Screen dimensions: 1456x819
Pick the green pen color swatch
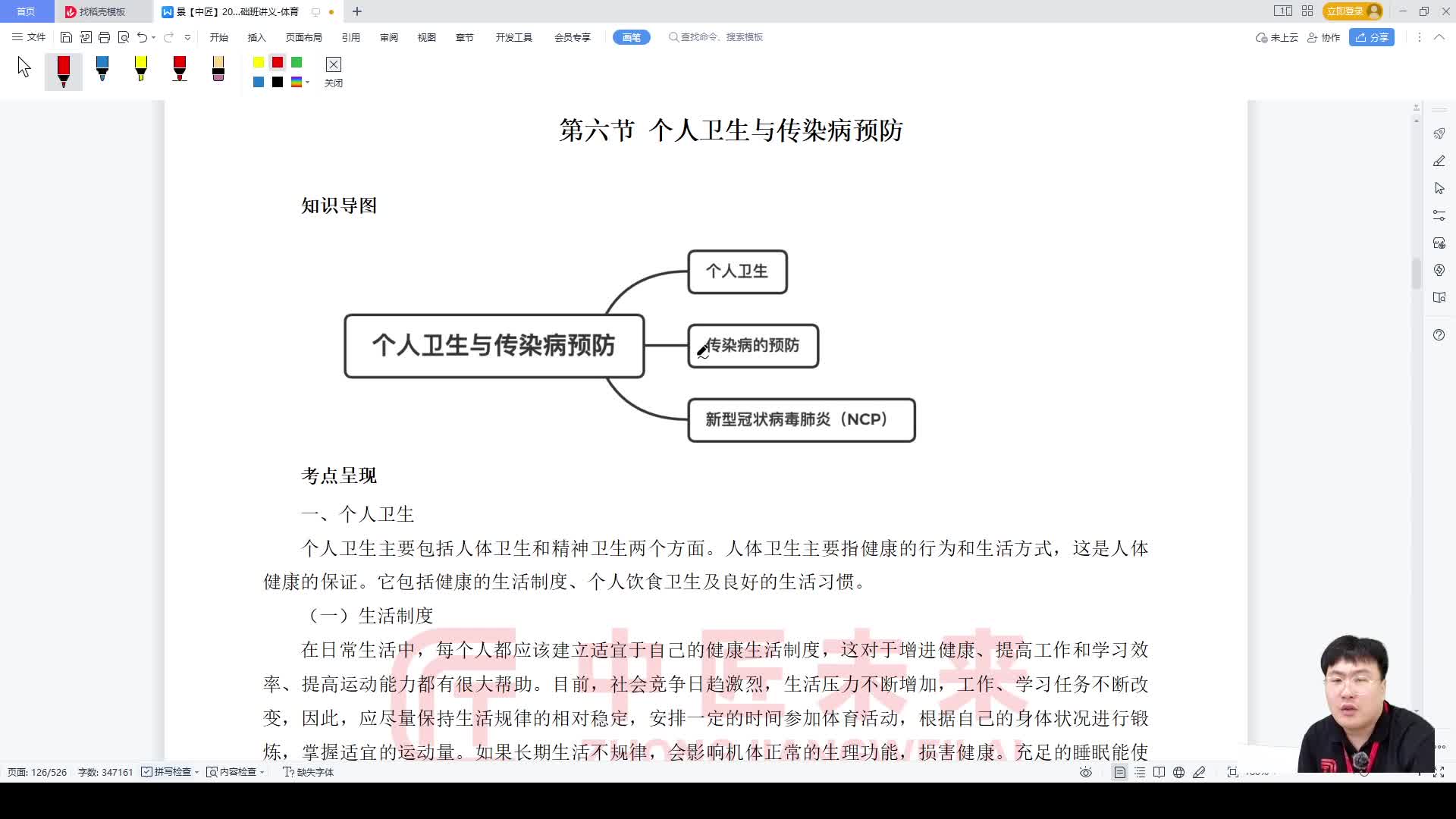pyautogui.click(x=296, y=63)
